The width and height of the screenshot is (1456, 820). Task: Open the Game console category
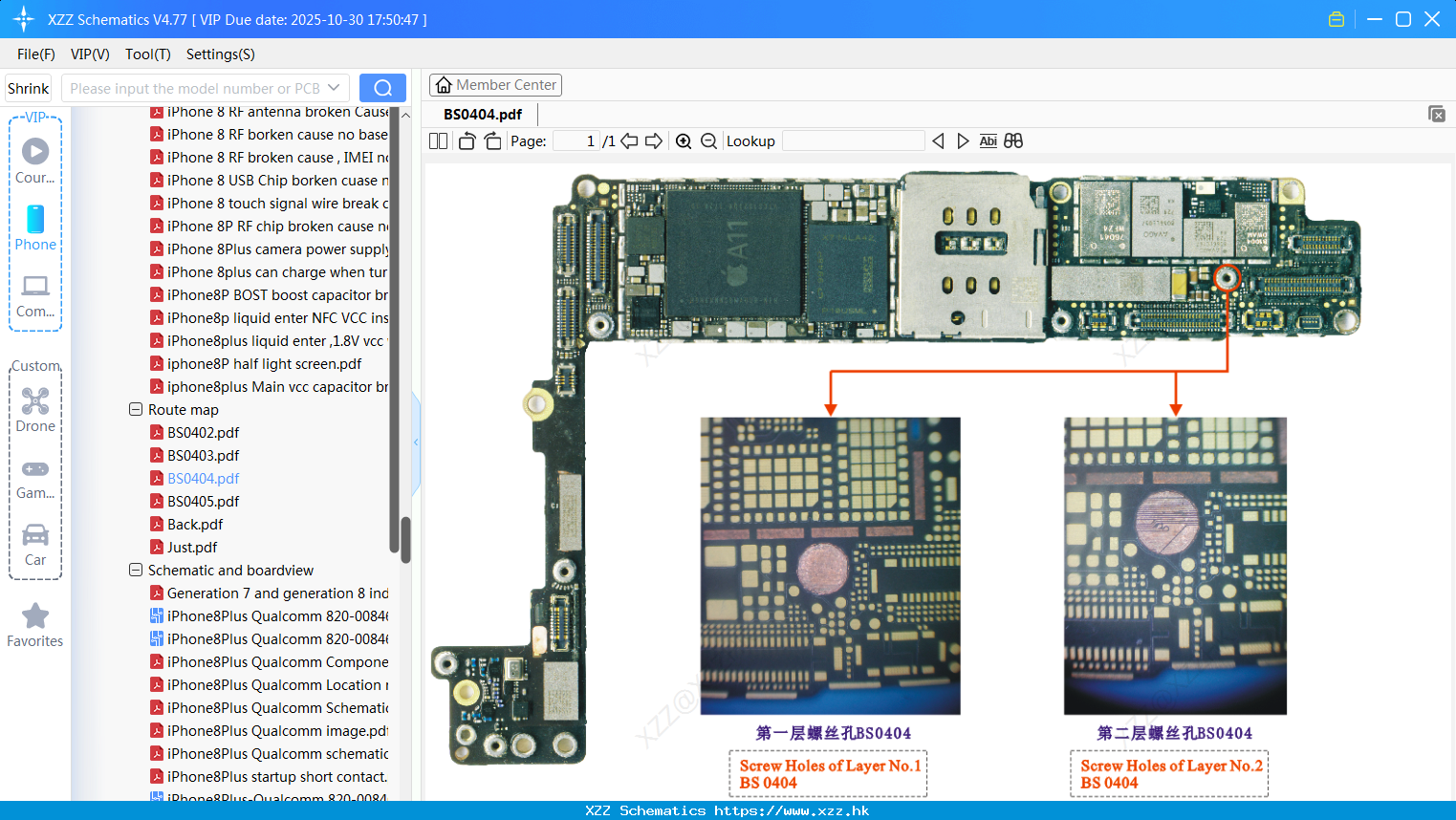pos(35,479)
